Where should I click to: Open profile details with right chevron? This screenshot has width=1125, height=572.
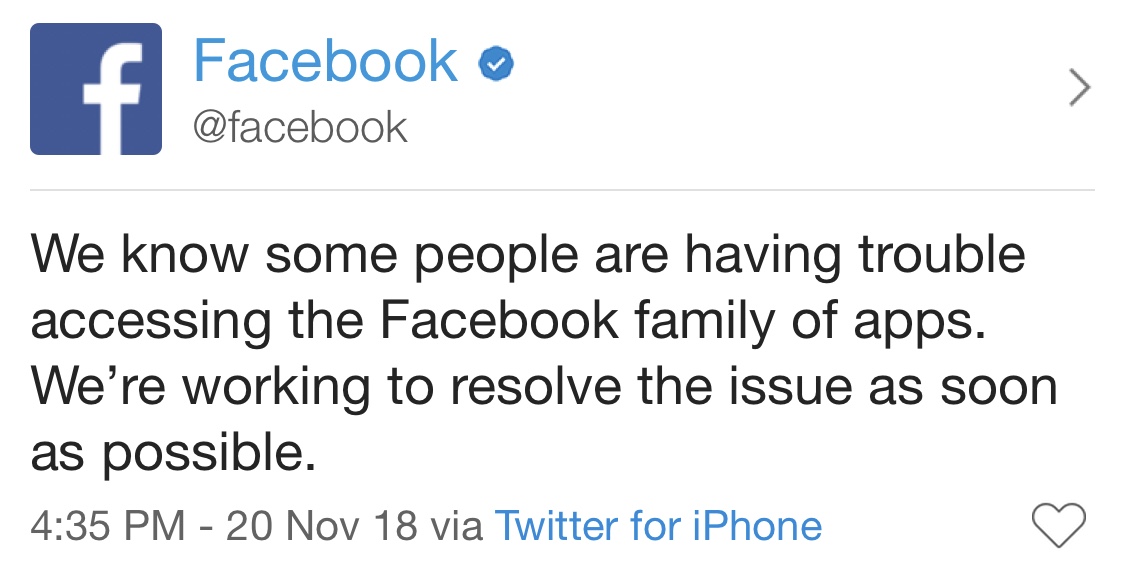click(1080, 88)
